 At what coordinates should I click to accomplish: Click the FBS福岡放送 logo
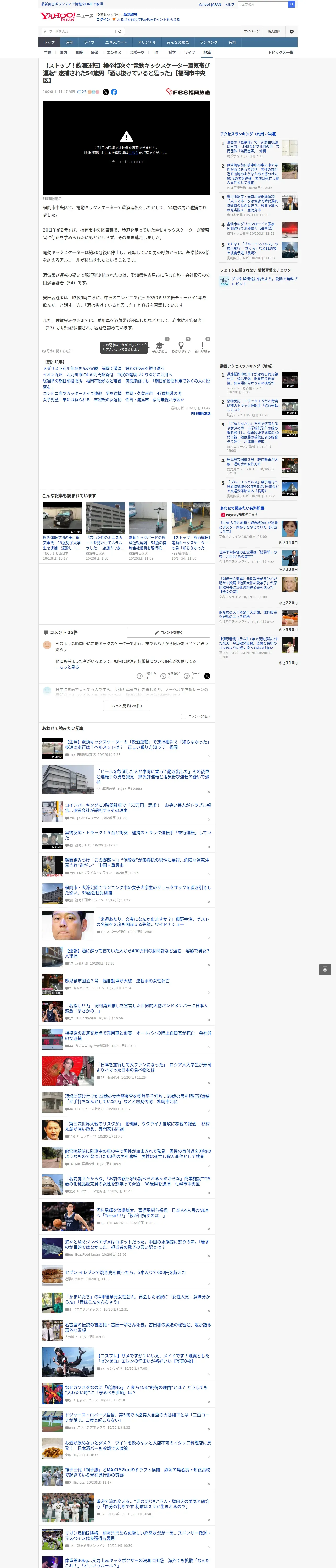(x=188, y=92)
